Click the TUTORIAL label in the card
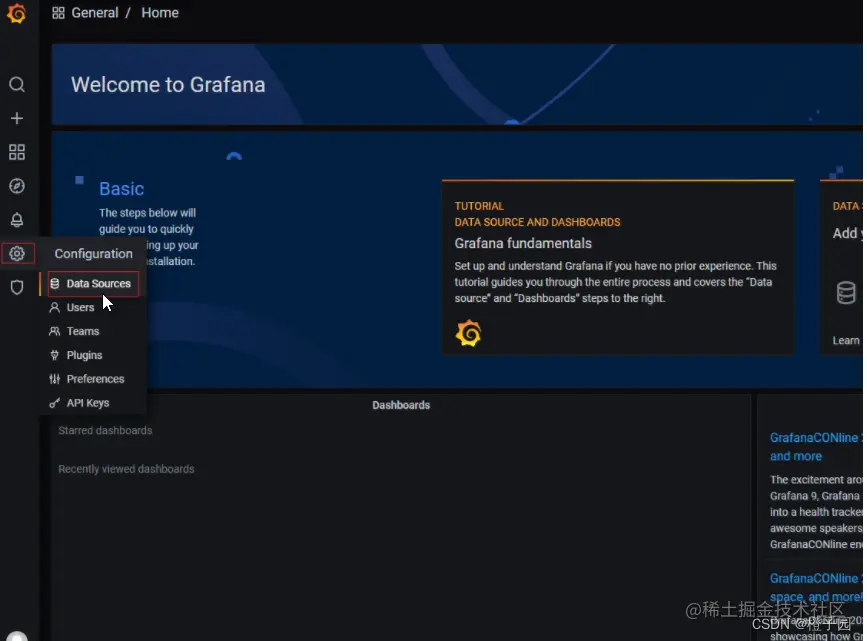This screenshot has height=641, width=867. point(479,206)
